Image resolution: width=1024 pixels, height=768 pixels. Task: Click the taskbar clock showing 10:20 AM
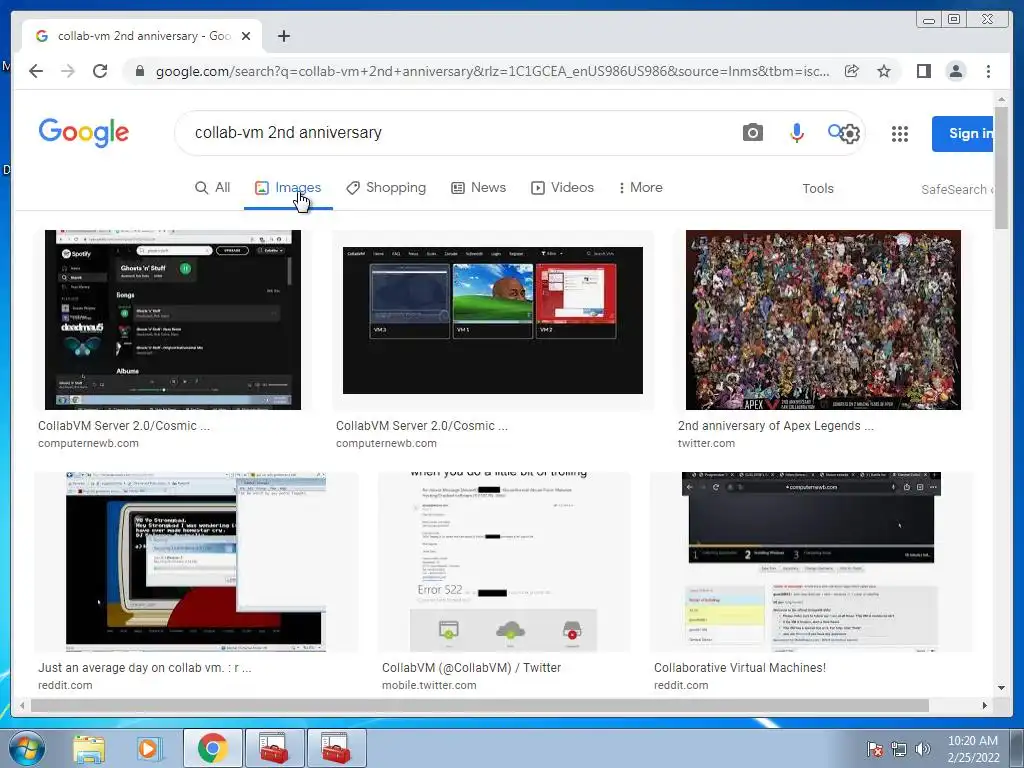pos(973,749)
